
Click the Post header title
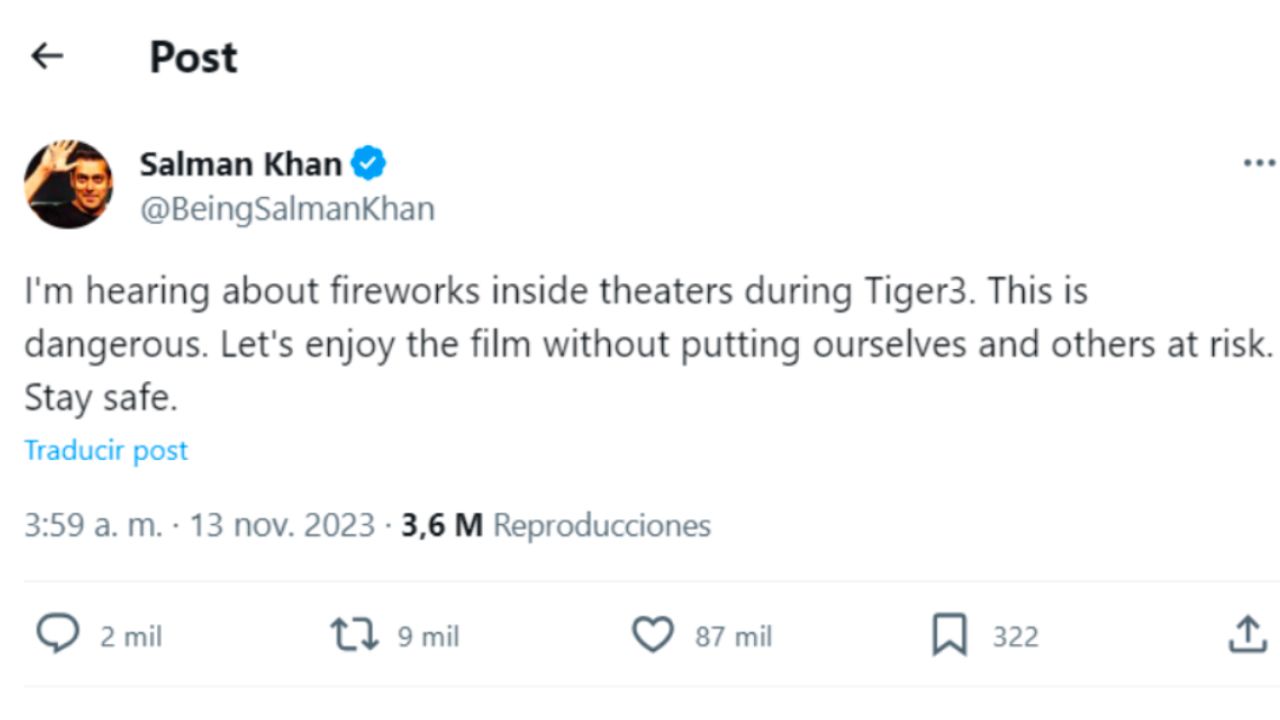(x=193, y=57)
